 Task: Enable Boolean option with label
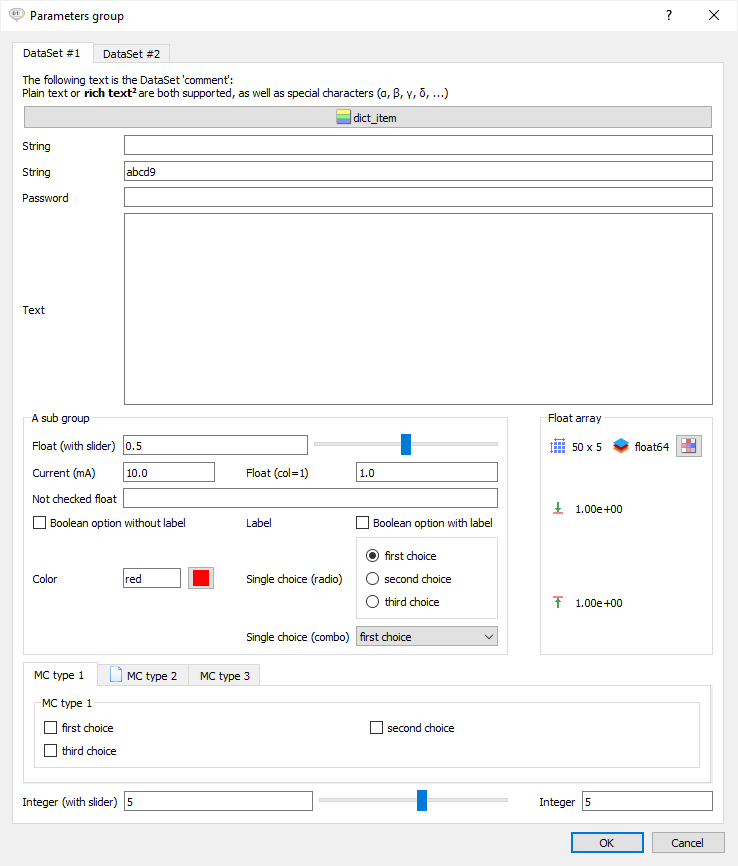pos(362,522)
